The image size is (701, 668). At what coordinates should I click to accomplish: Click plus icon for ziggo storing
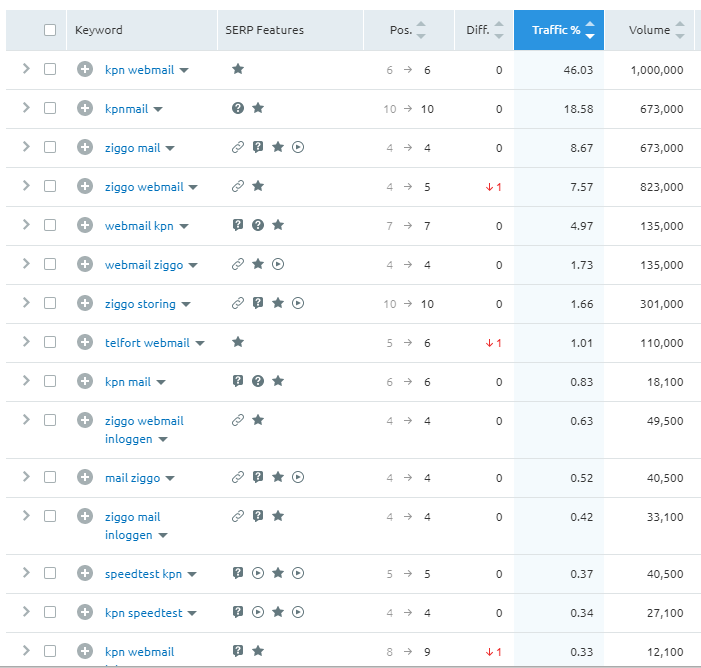click(85, 303)
